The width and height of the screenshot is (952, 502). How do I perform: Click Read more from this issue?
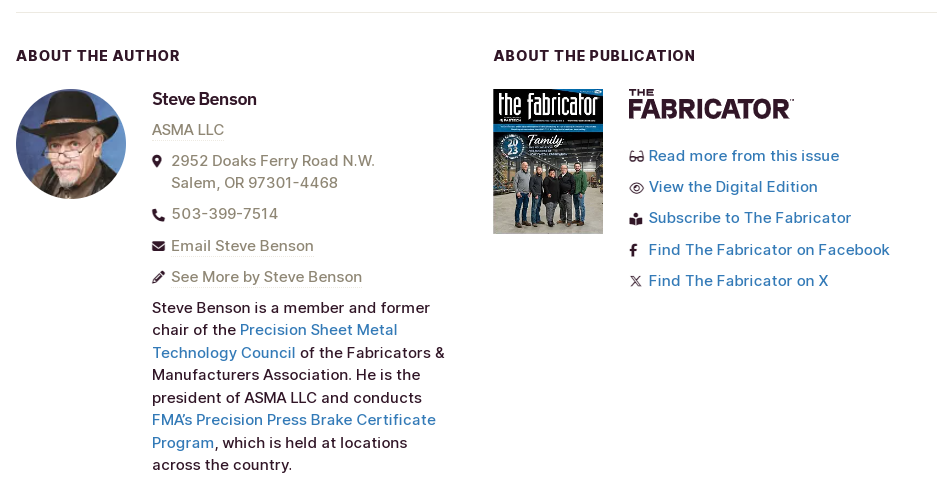pyautogui.click(x=744, y=156)
